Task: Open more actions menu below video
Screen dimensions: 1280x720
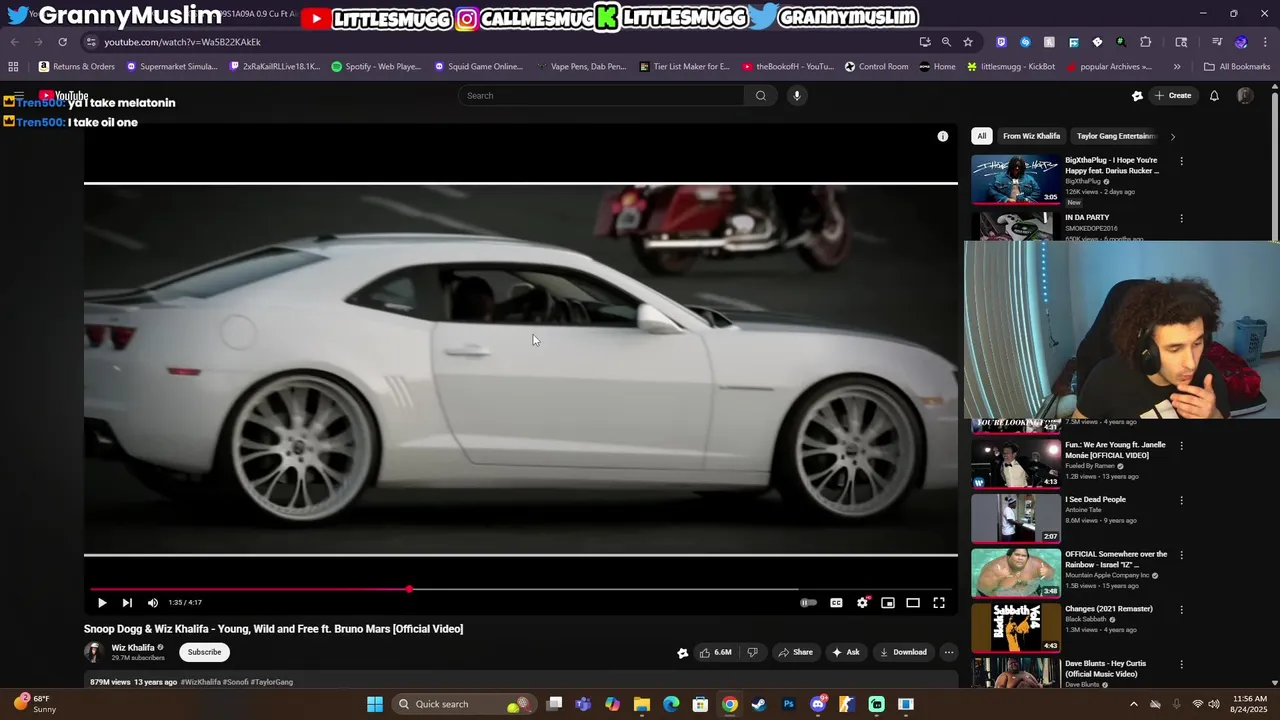Action: coord(949,652)
